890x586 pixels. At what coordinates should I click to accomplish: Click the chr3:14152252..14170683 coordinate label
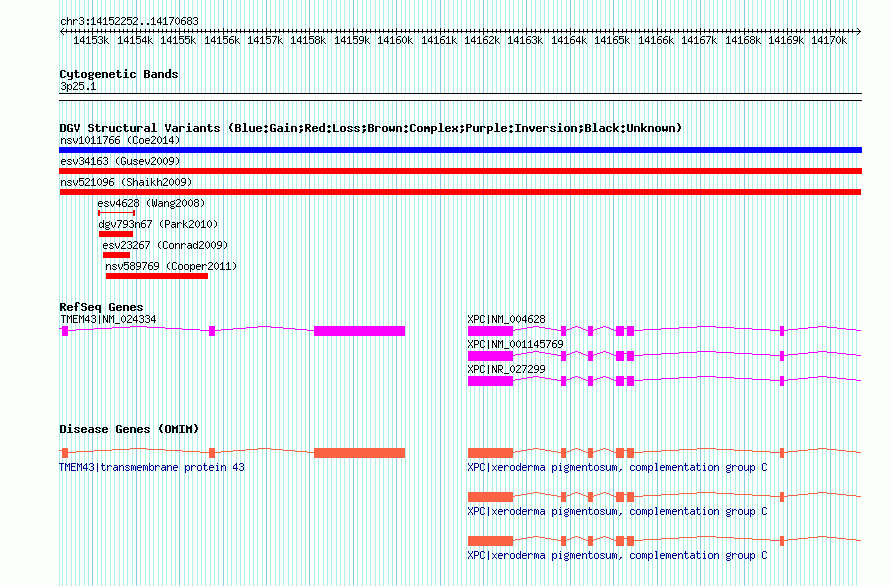click(129, 21)
